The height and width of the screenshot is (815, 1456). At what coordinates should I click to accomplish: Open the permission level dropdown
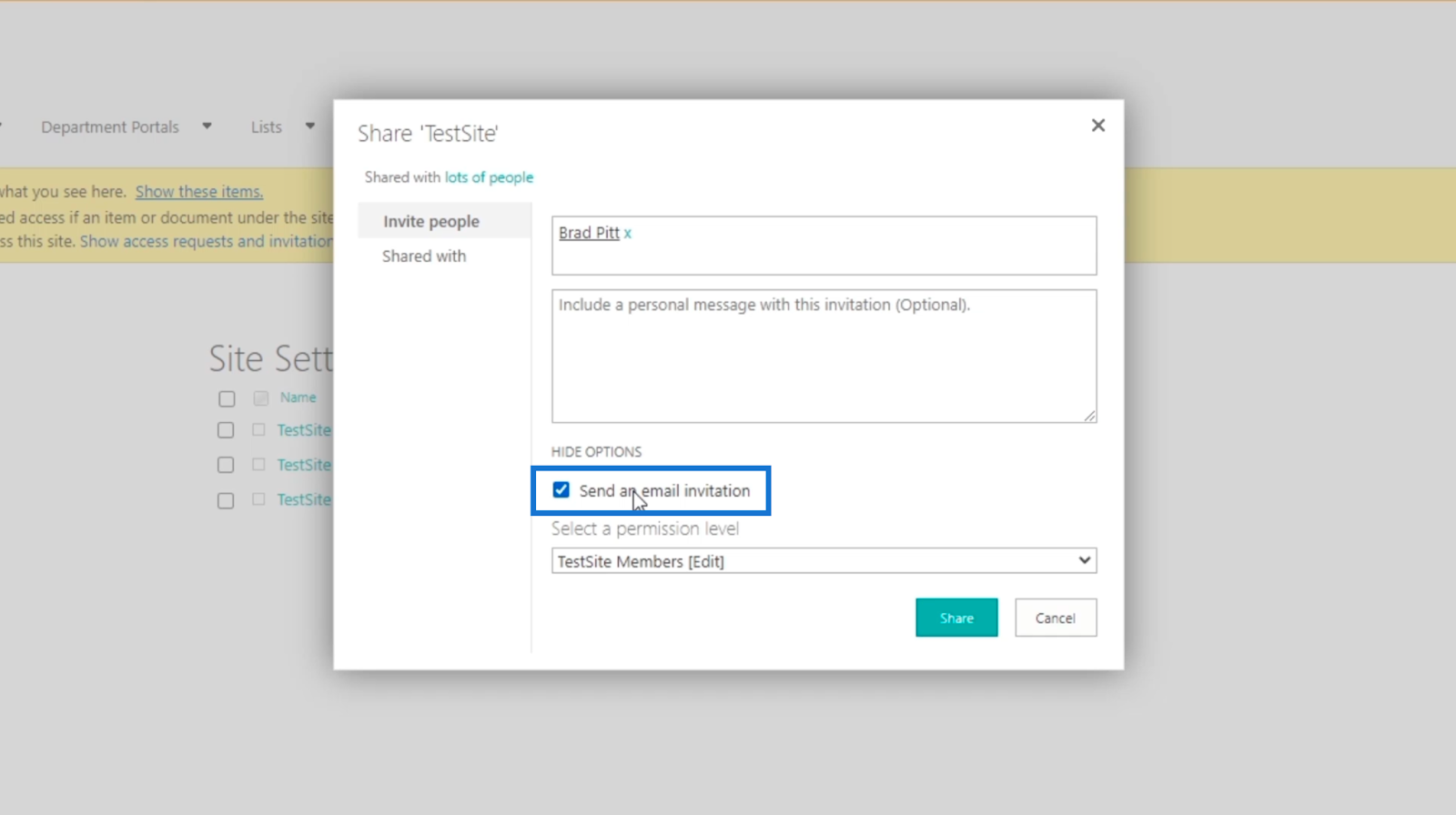(x=824, y=561)
